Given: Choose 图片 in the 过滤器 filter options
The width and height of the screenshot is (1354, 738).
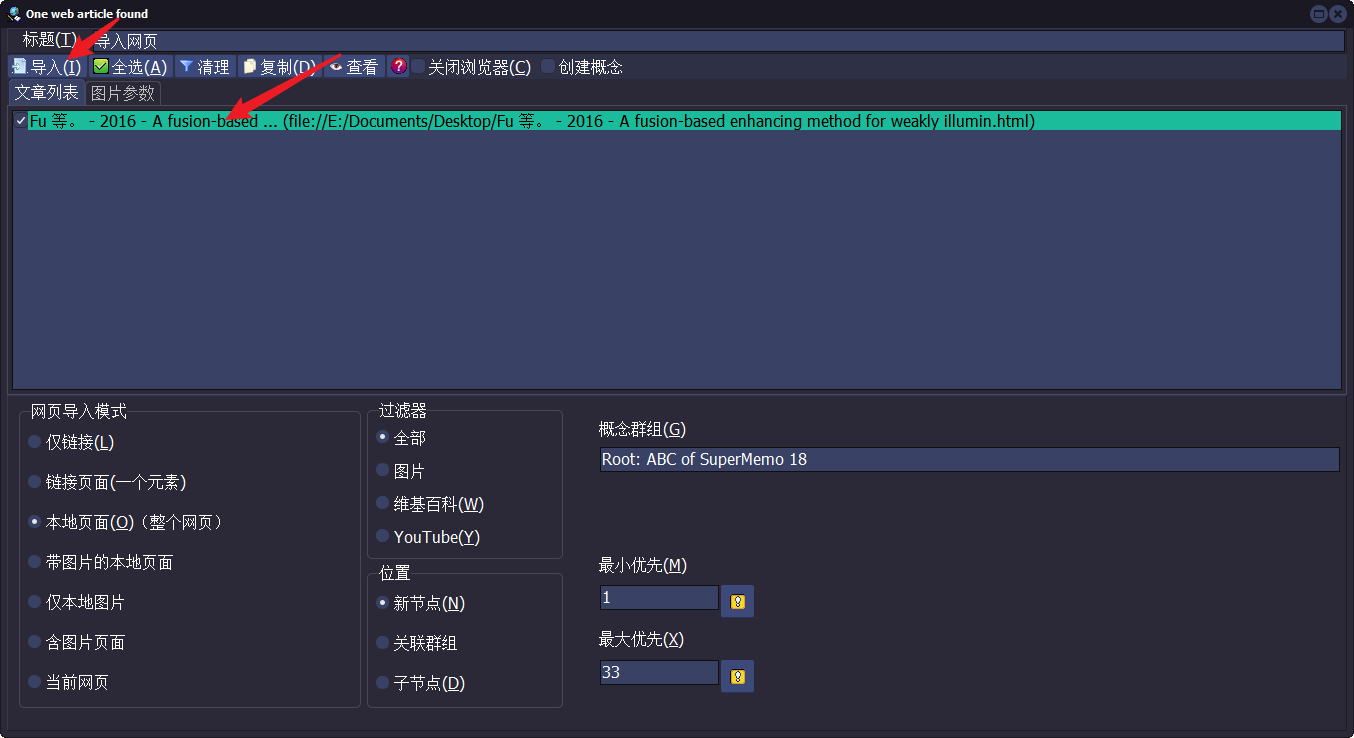Looking at the screenshot, I should [x=382, y=470].
